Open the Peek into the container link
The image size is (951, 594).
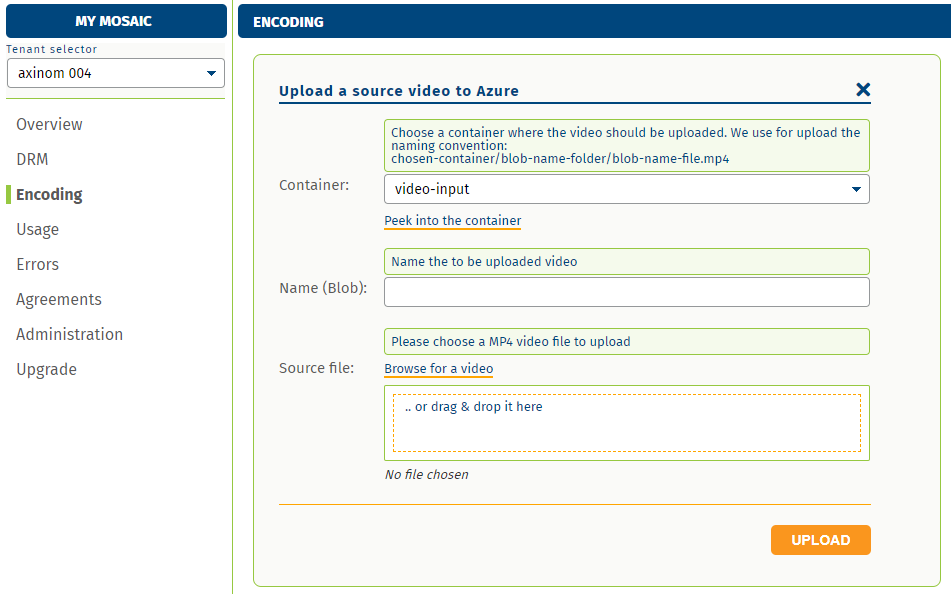(x=452, y=221)
